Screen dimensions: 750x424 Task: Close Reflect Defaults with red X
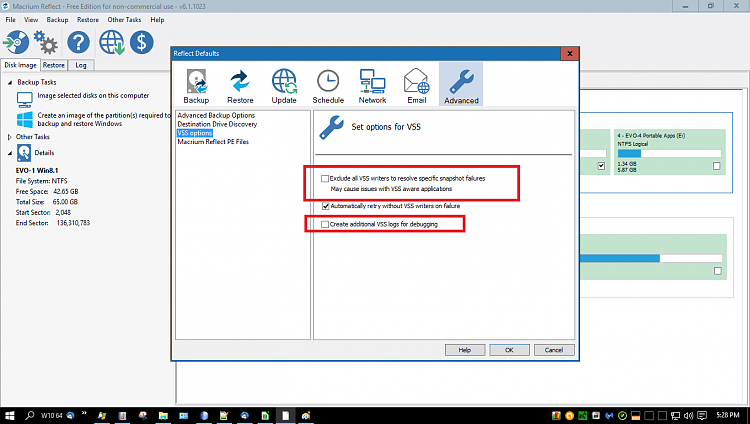(x=570, y=53)
